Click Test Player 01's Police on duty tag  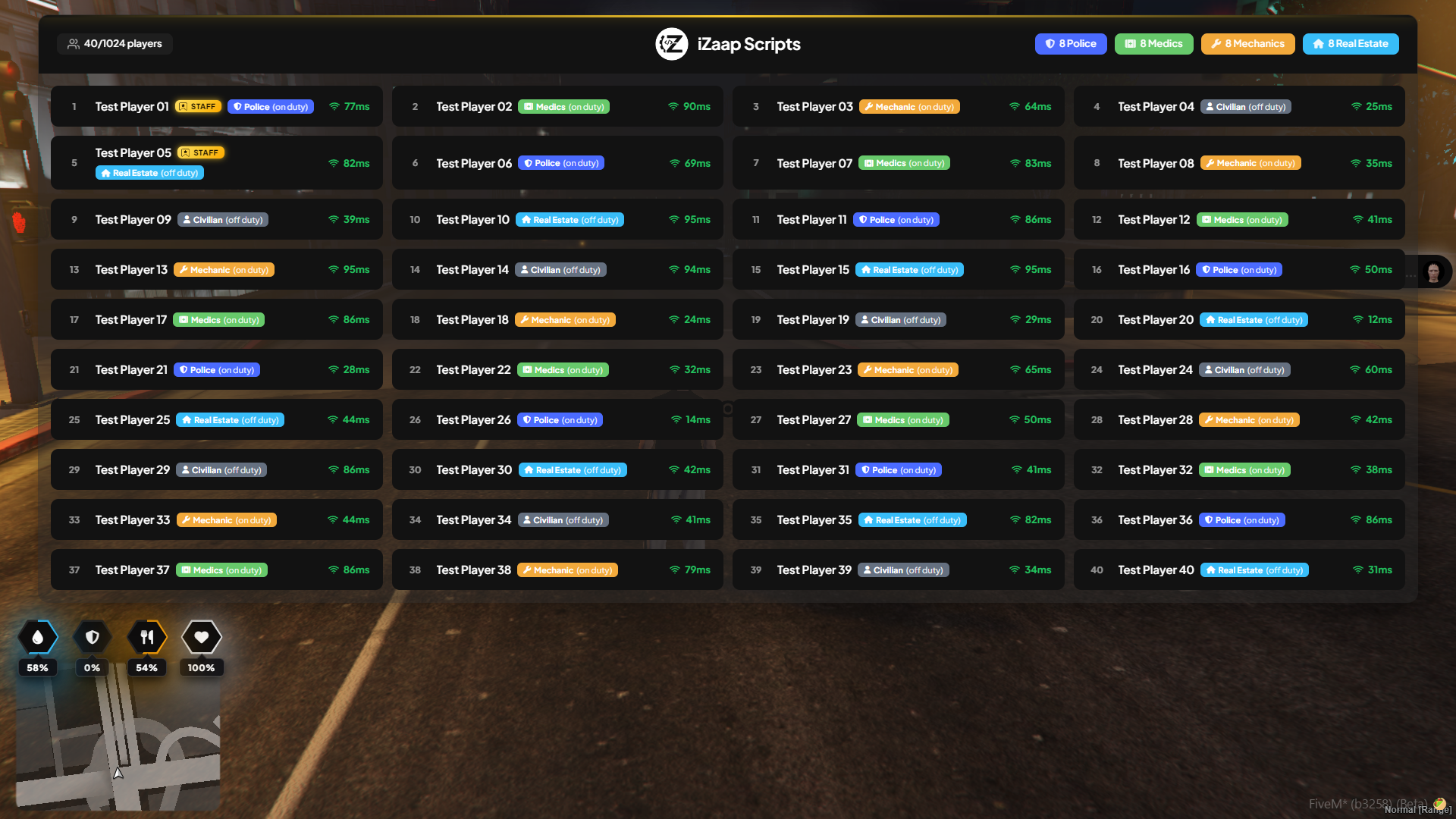(x=271, y=107)
